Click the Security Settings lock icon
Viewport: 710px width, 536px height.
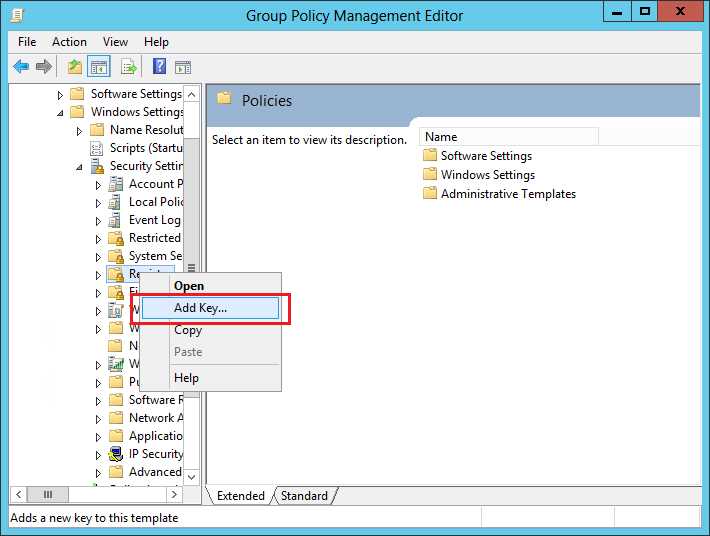[97, 166]
